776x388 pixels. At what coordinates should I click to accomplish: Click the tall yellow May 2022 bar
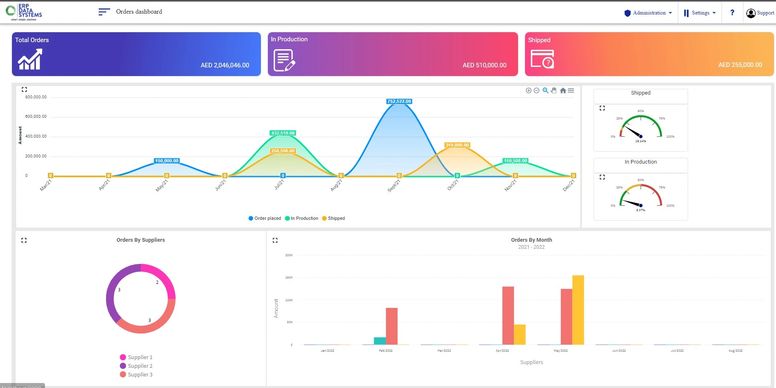578,310
